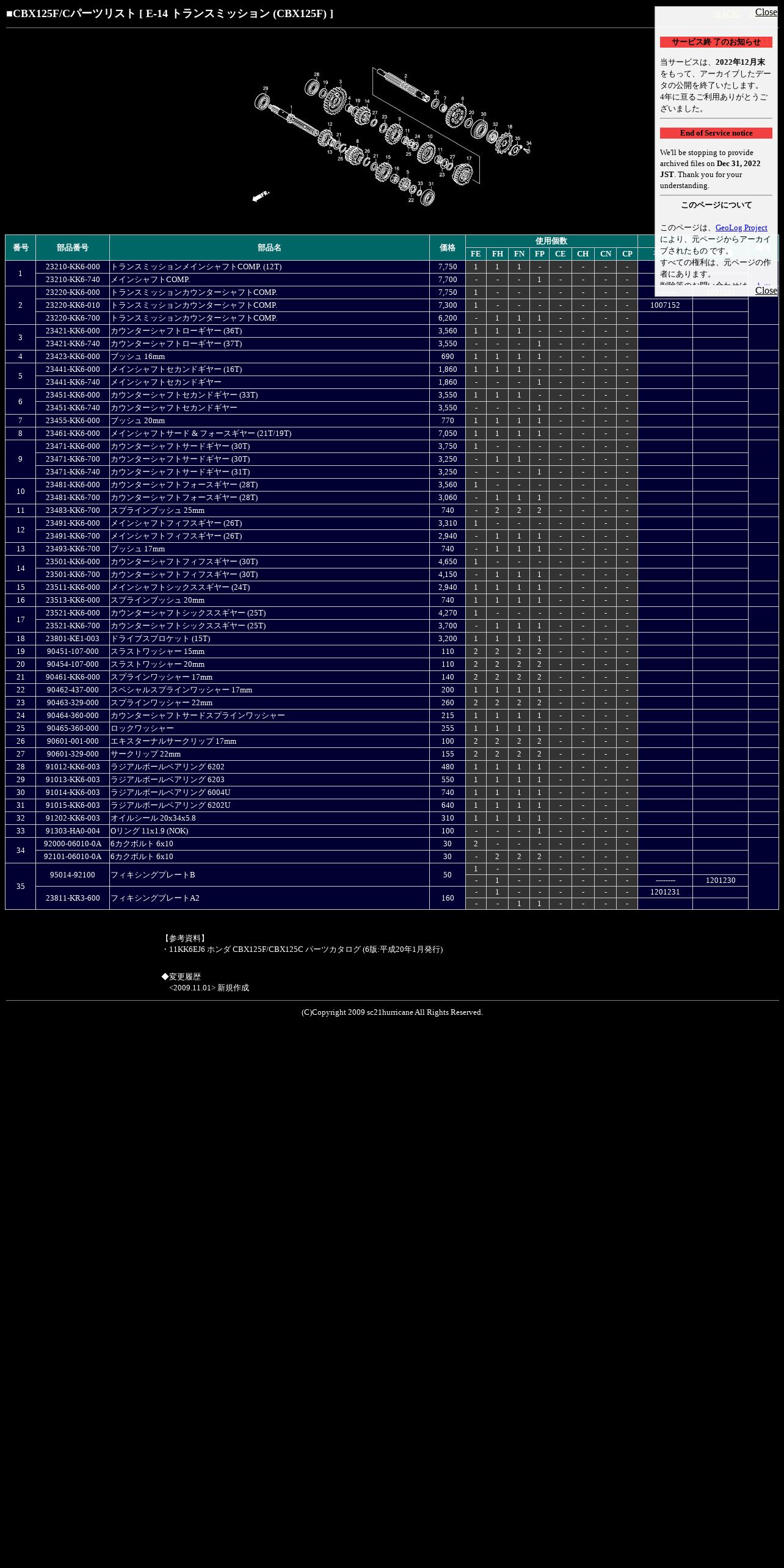Select part number 23210-KK6-000
Viewport: 784px width, 1568px height.
[x=73, y=267]
